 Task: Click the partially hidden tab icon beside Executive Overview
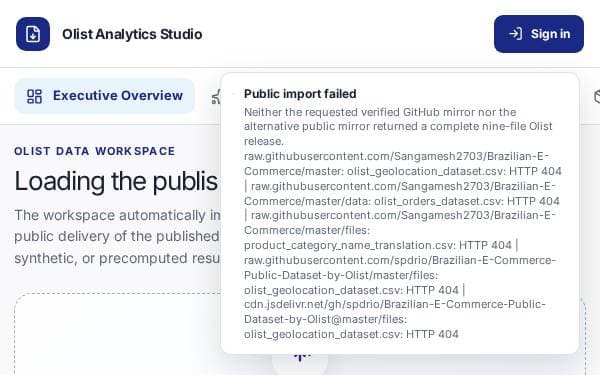point(217,97)
